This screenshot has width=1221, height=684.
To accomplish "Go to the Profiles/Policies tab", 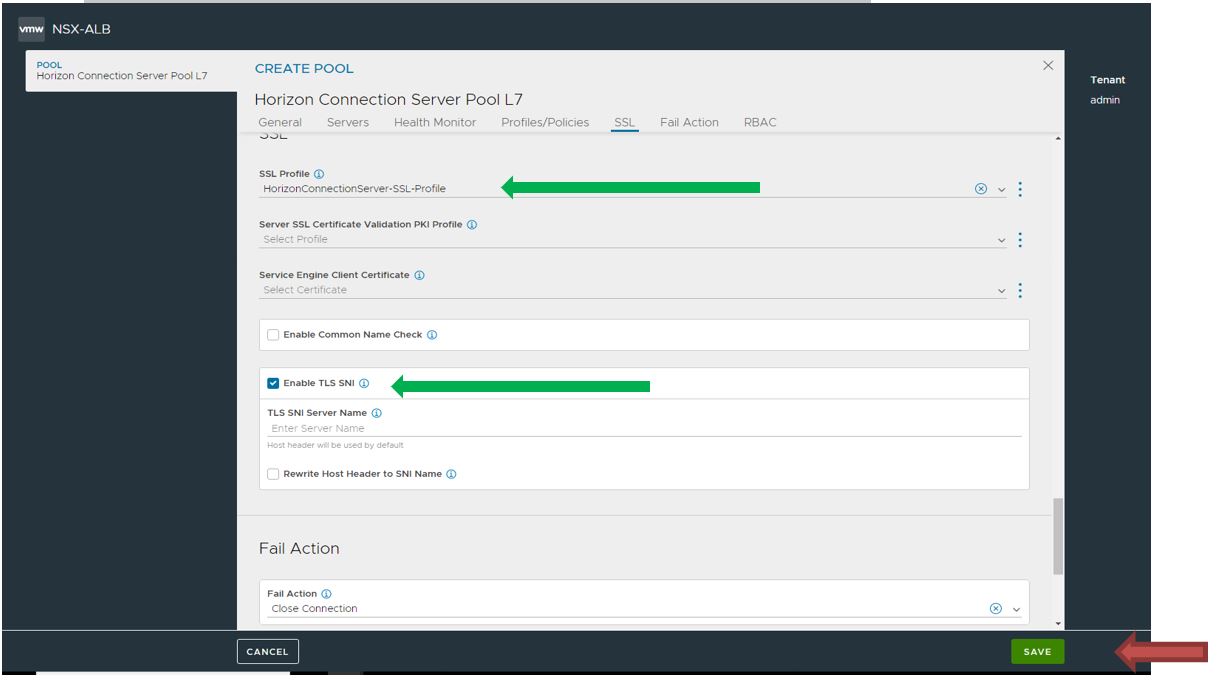I will [545, 122].
